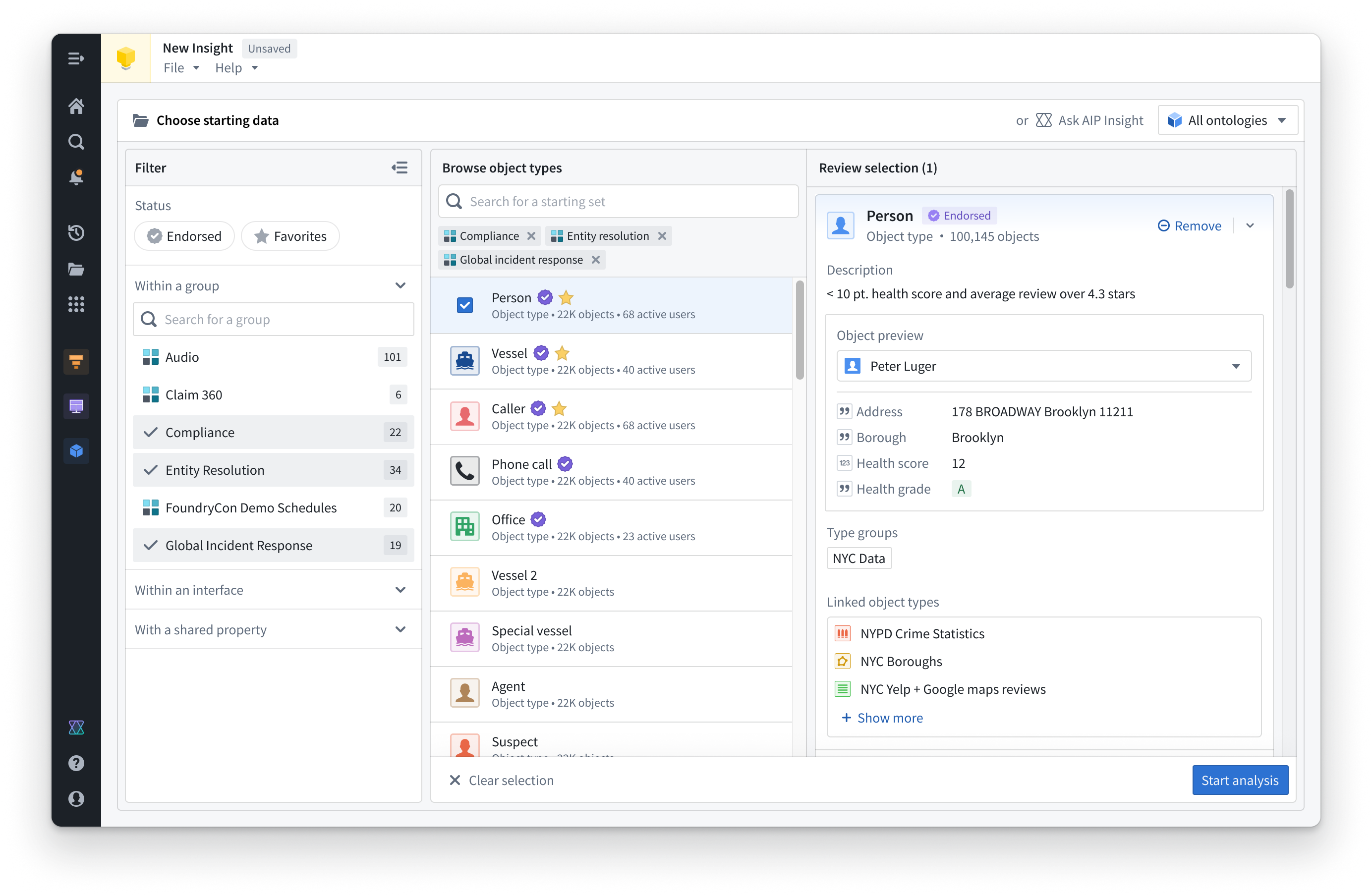
Task: Click Show more linked object types
Action: (883, 718)
